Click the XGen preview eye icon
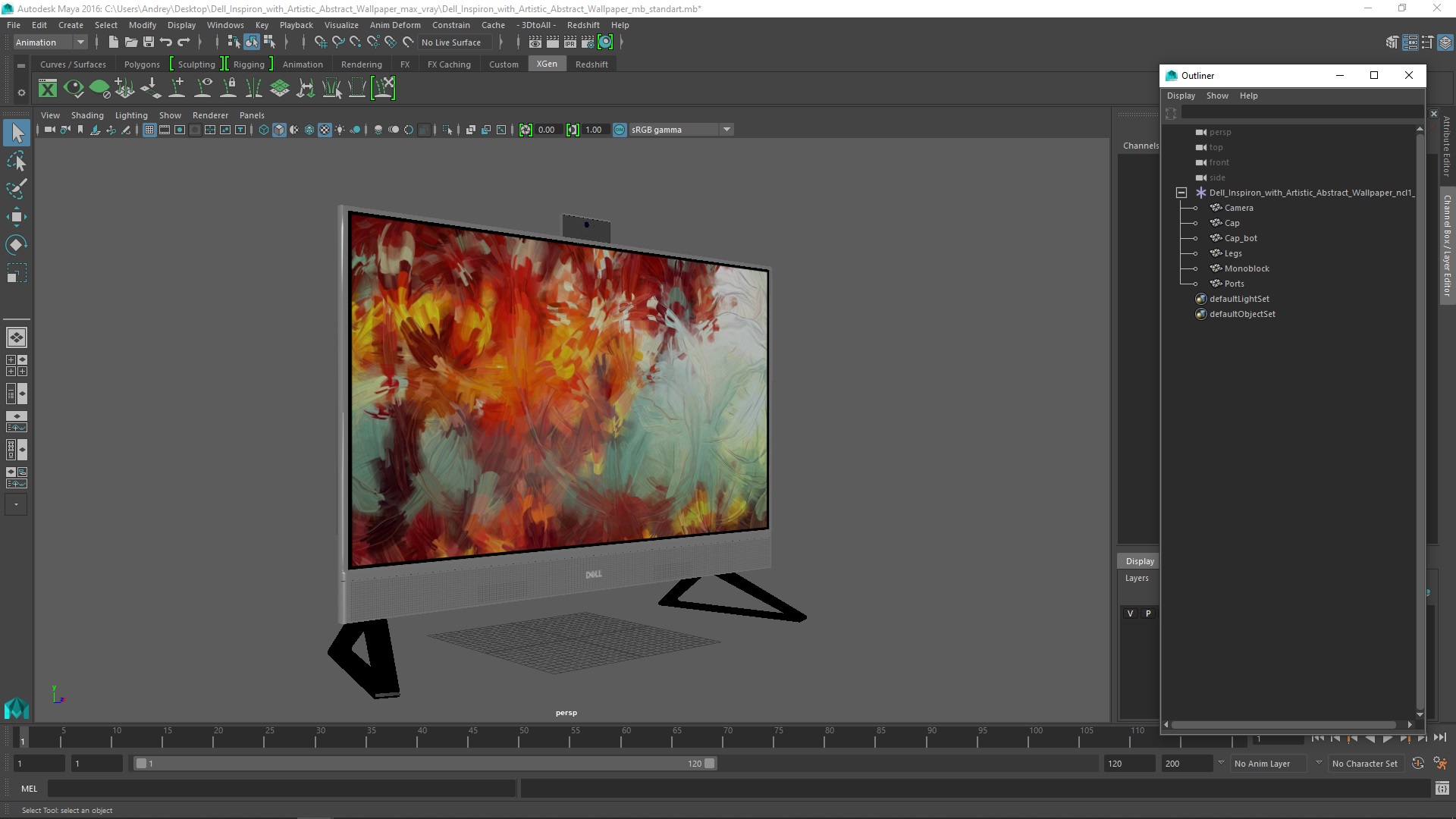Screen dimensions: 1456x819 pyautogui.click(x=74, y=89)
